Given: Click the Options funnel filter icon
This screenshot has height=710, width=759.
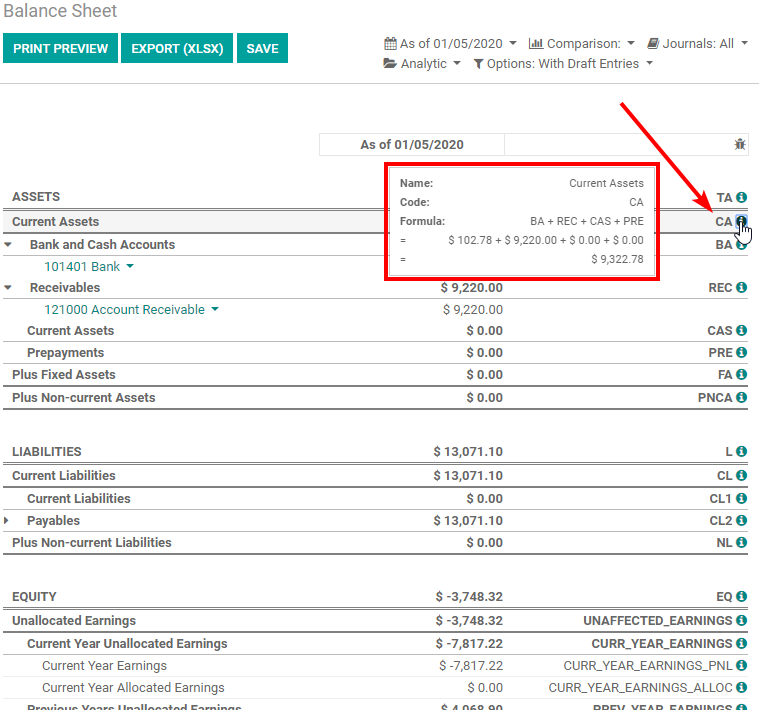Looking at the screenshot, I should pyautogui.click(x=478, y=64).
